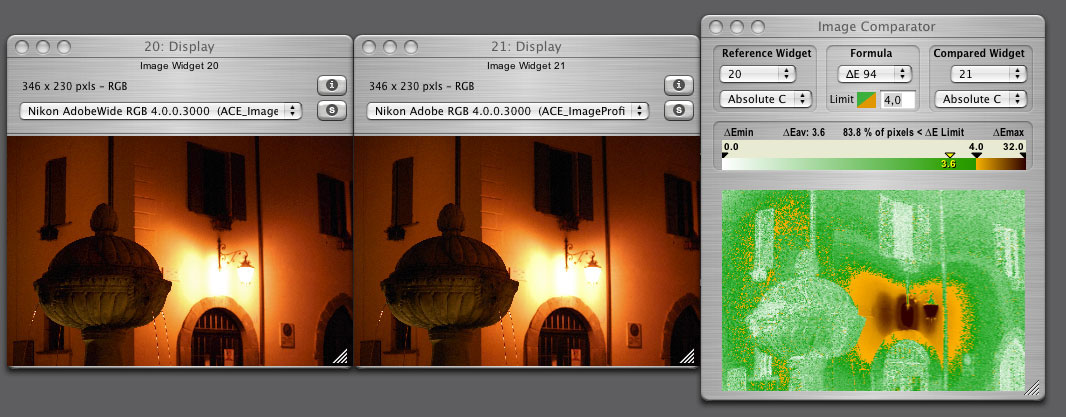Screen dimensions: 1066x417
Task: Click the 20: Display photo of the fountain
Action: tap(179, 250)
